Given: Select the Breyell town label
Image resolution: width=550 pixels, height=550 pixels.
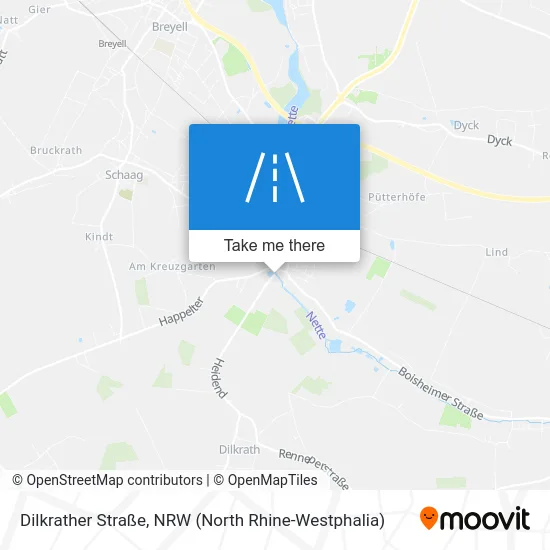Looking at the screenshot, I should [x=170, y=27].
